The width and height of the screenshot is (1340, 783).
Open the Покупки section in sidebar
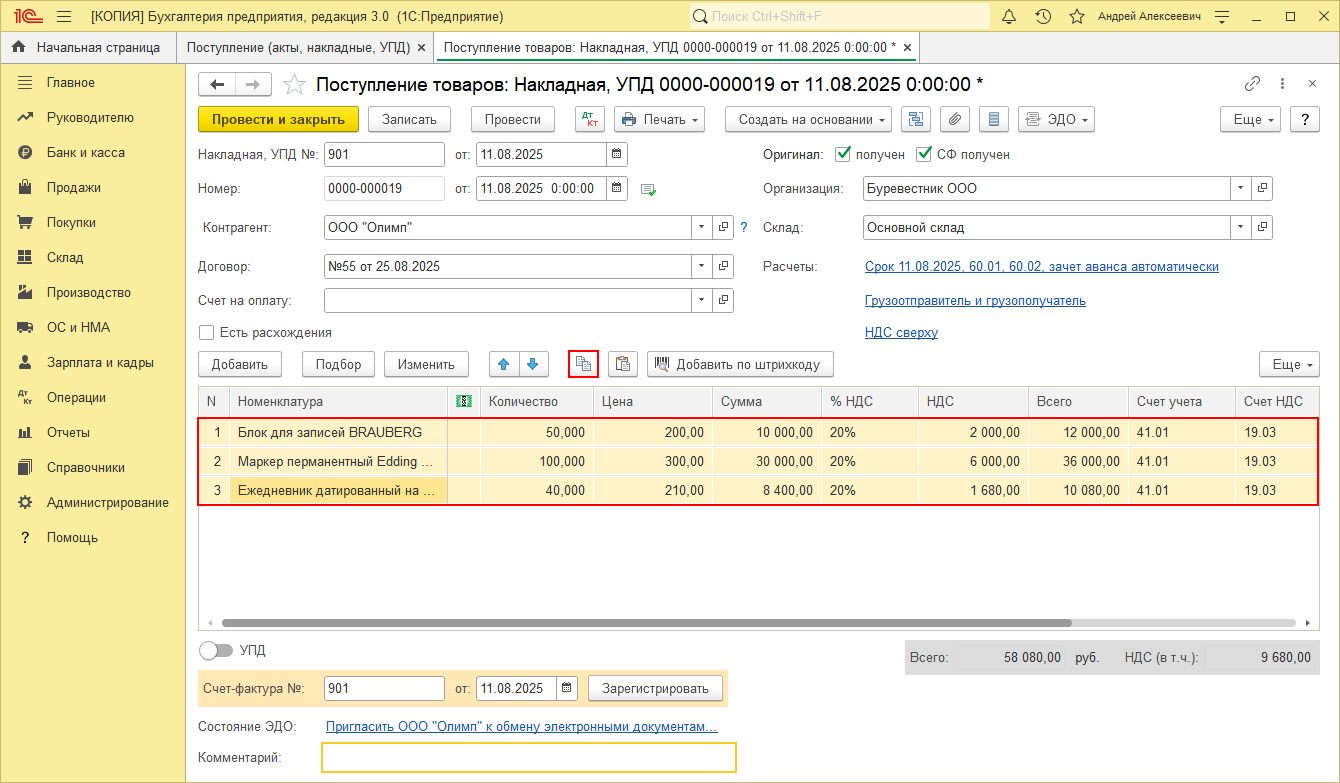(71, 222)
